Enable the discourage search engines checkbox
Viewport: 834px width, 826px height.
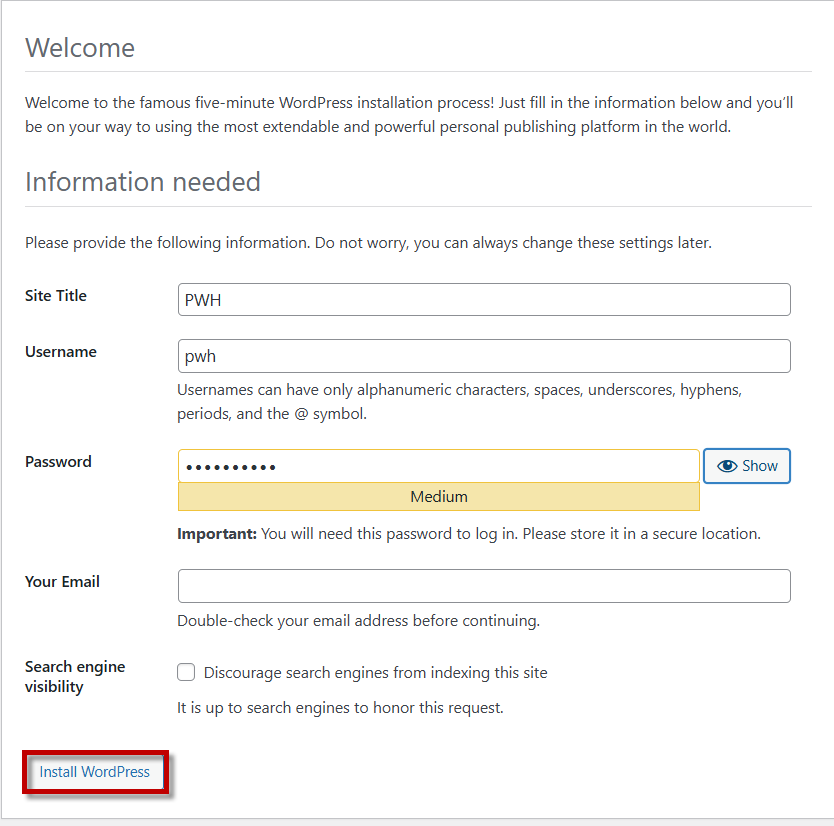[186, 673]
